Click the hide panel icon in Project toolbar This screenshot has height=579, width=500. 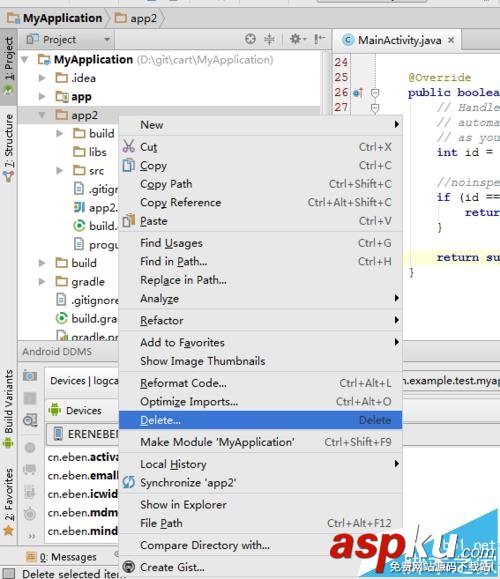pos(319,39)
